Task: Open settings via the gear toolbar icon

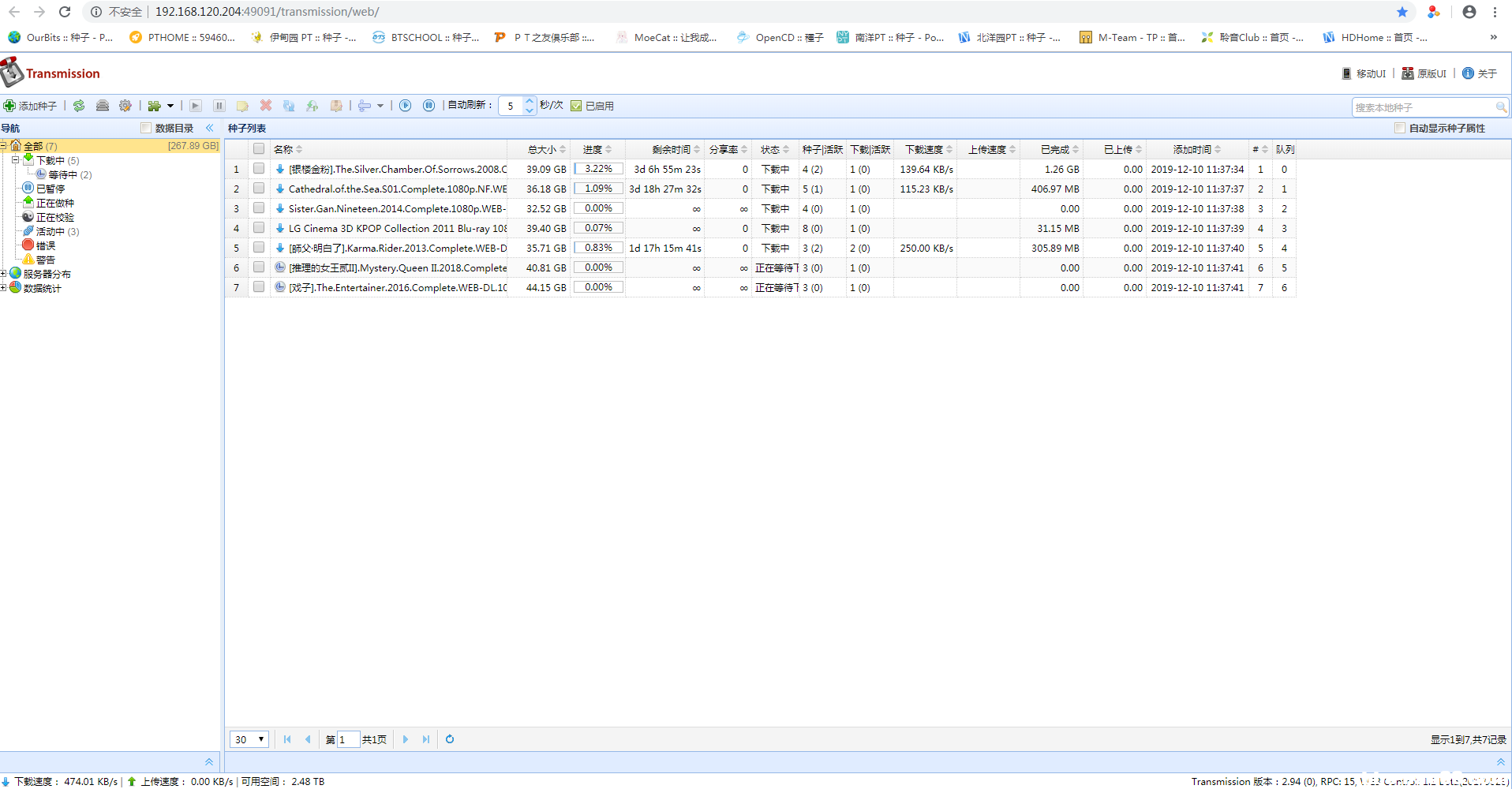Action: pos(125,106)
